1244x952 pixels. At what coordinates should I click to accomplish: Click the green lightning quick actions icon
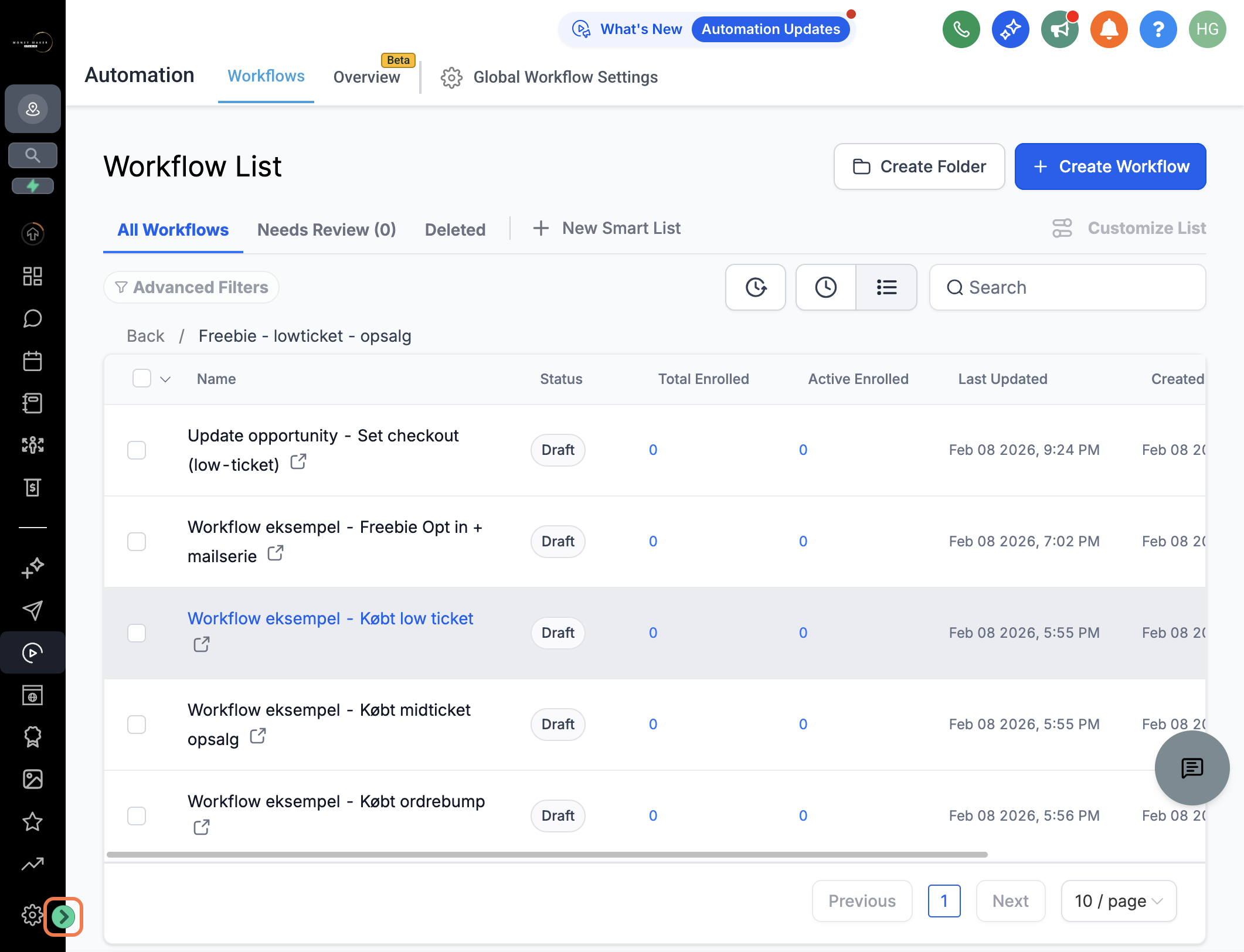point(33,186)
